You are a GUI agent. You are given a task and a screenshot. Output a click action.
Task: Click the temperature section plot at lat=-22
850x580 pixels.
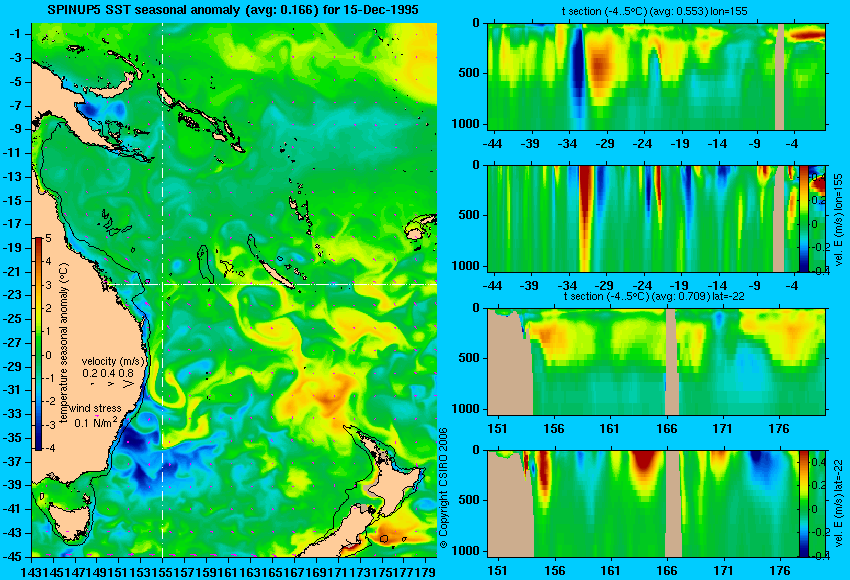tap(656, 362)
